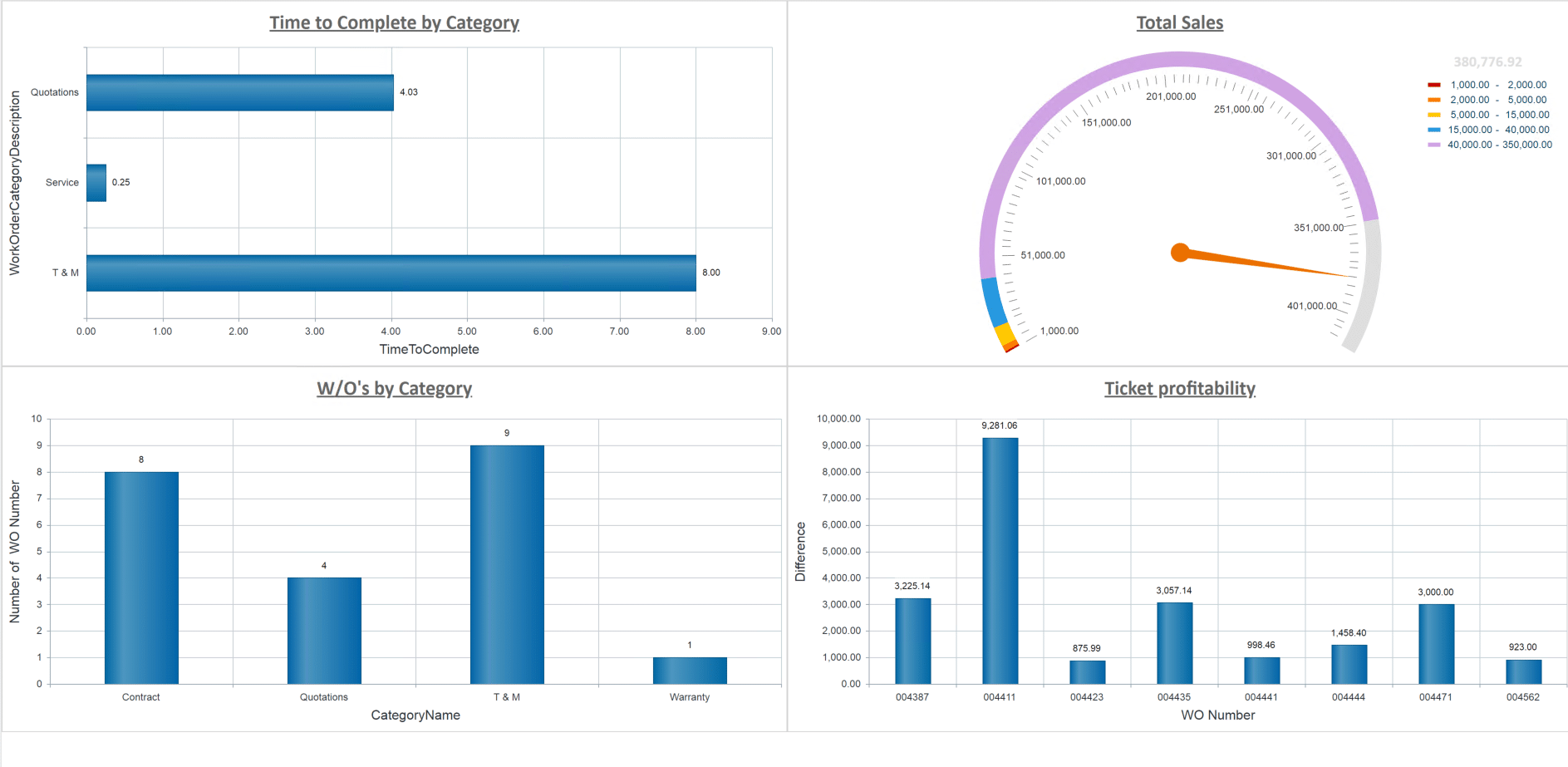
Task: Click the Warranty bar showing 1
Action: point(689,670)
